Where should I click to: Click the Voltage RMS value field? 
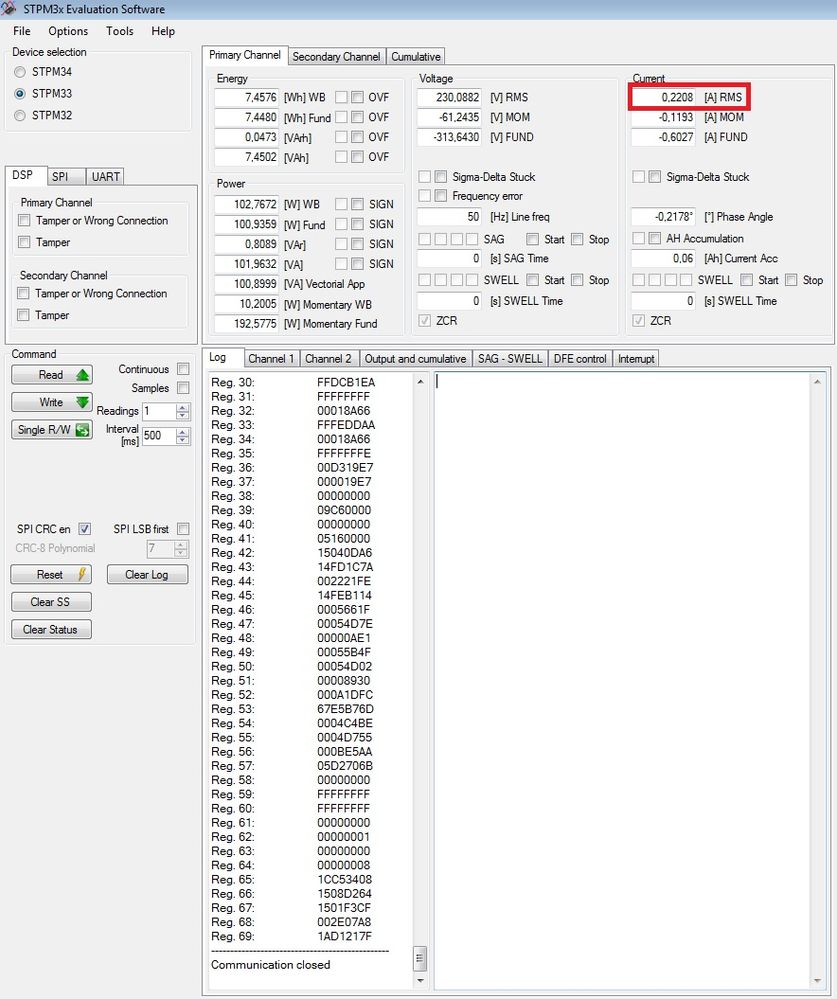(x=449, y=97)
